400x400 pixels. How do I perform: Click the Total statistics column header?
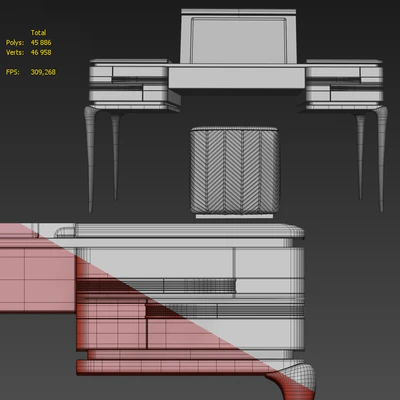pyautogui.click(x=38, y=33)
